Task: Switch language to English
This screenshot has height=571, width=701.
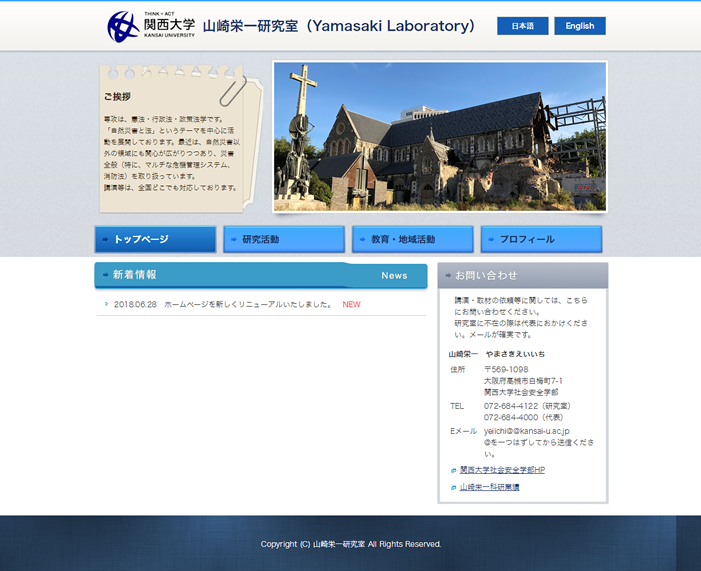Action: (580, 26)
